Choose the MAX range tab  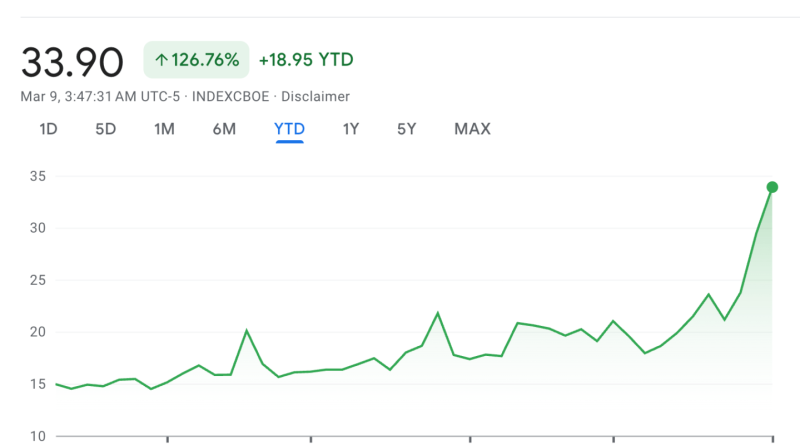point(472,129)
